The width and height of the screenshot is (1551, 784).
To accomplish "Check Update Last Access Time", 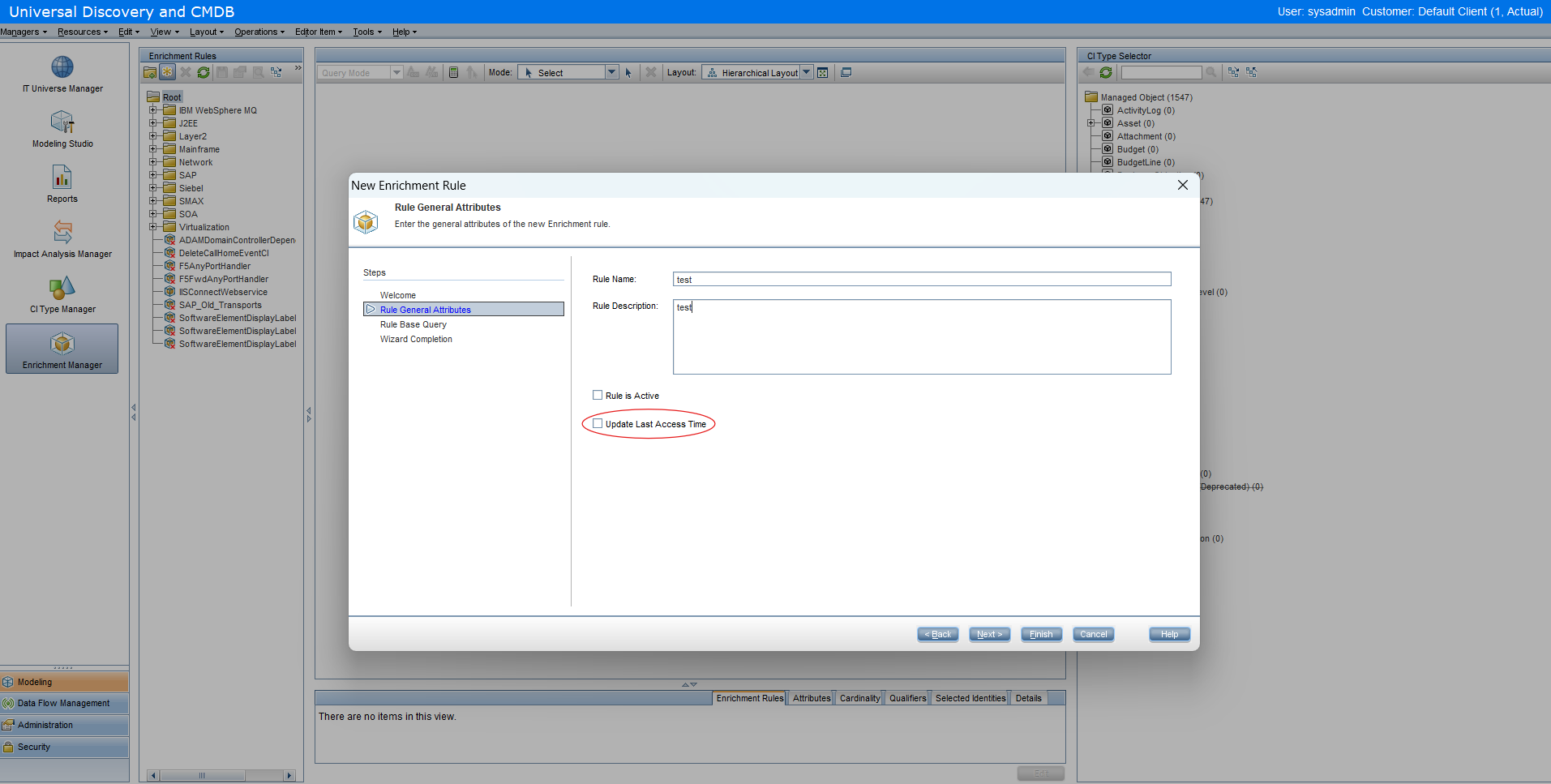I will (x=598, y=423).
